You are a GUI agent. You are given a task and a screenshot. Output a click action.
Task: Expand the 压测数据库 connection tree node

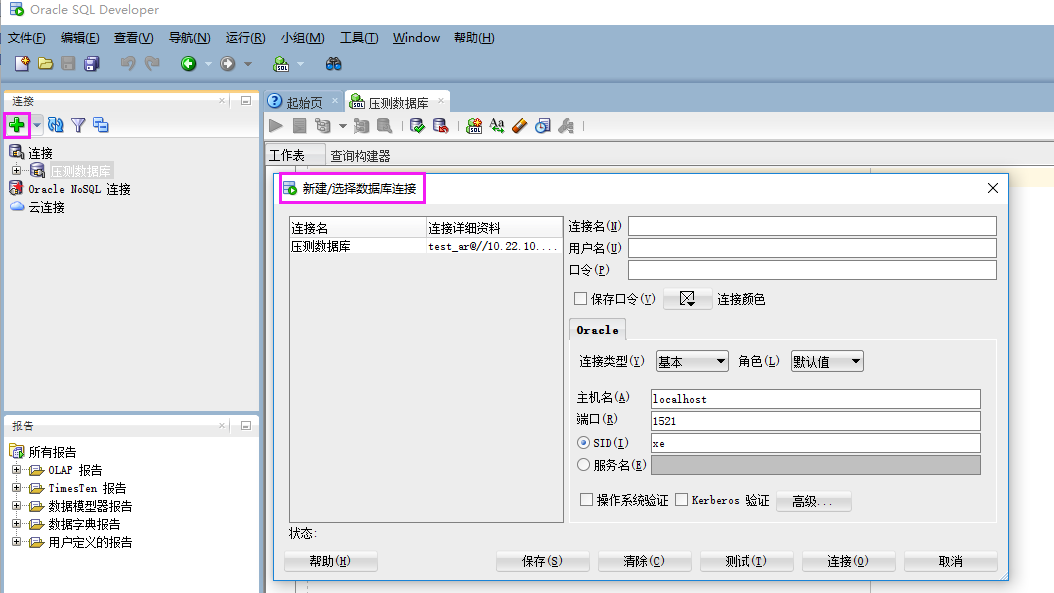tap(17, 170)
